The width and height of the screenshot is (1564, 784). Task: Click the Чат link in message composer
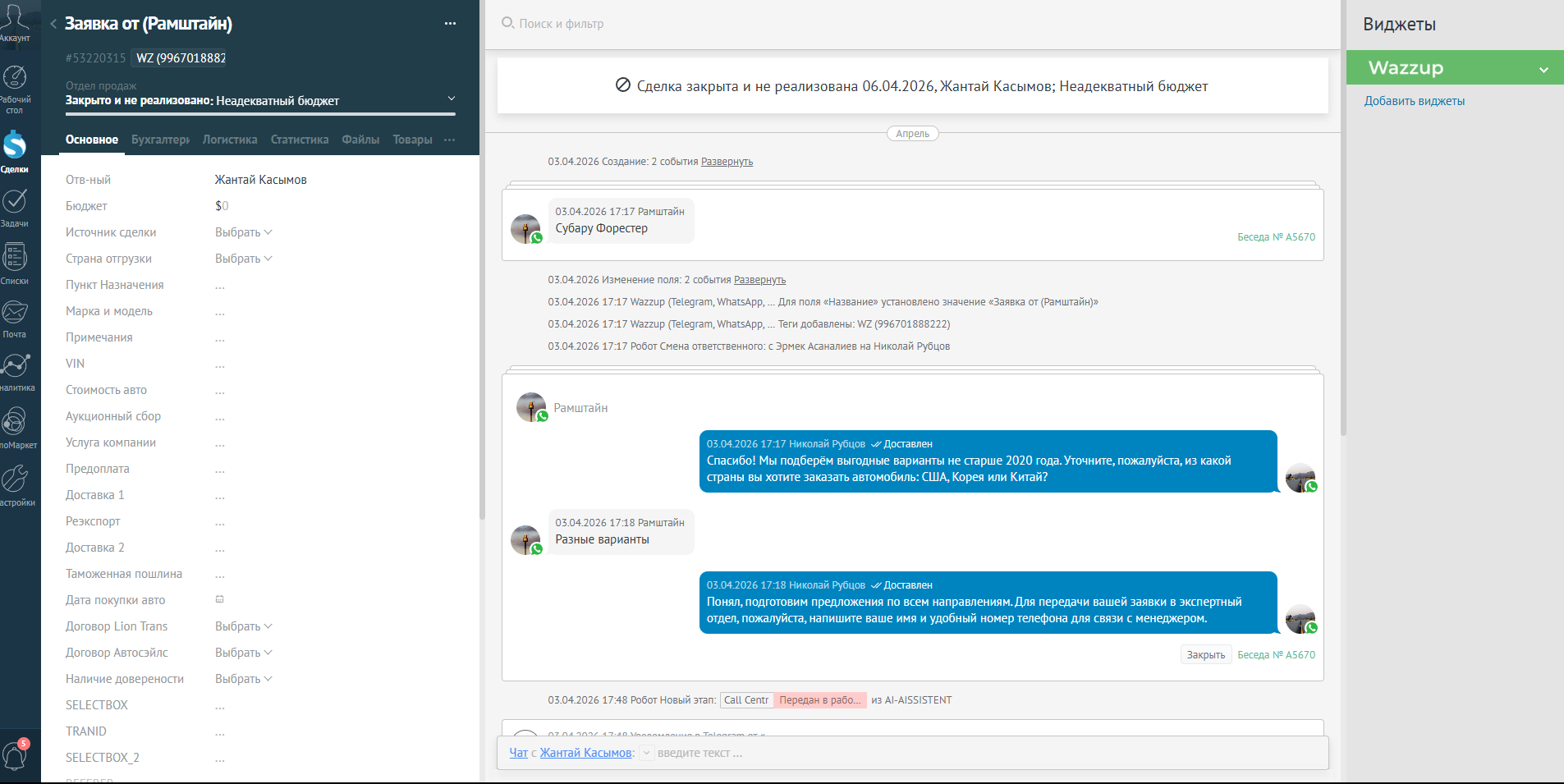tap(518, 753)
